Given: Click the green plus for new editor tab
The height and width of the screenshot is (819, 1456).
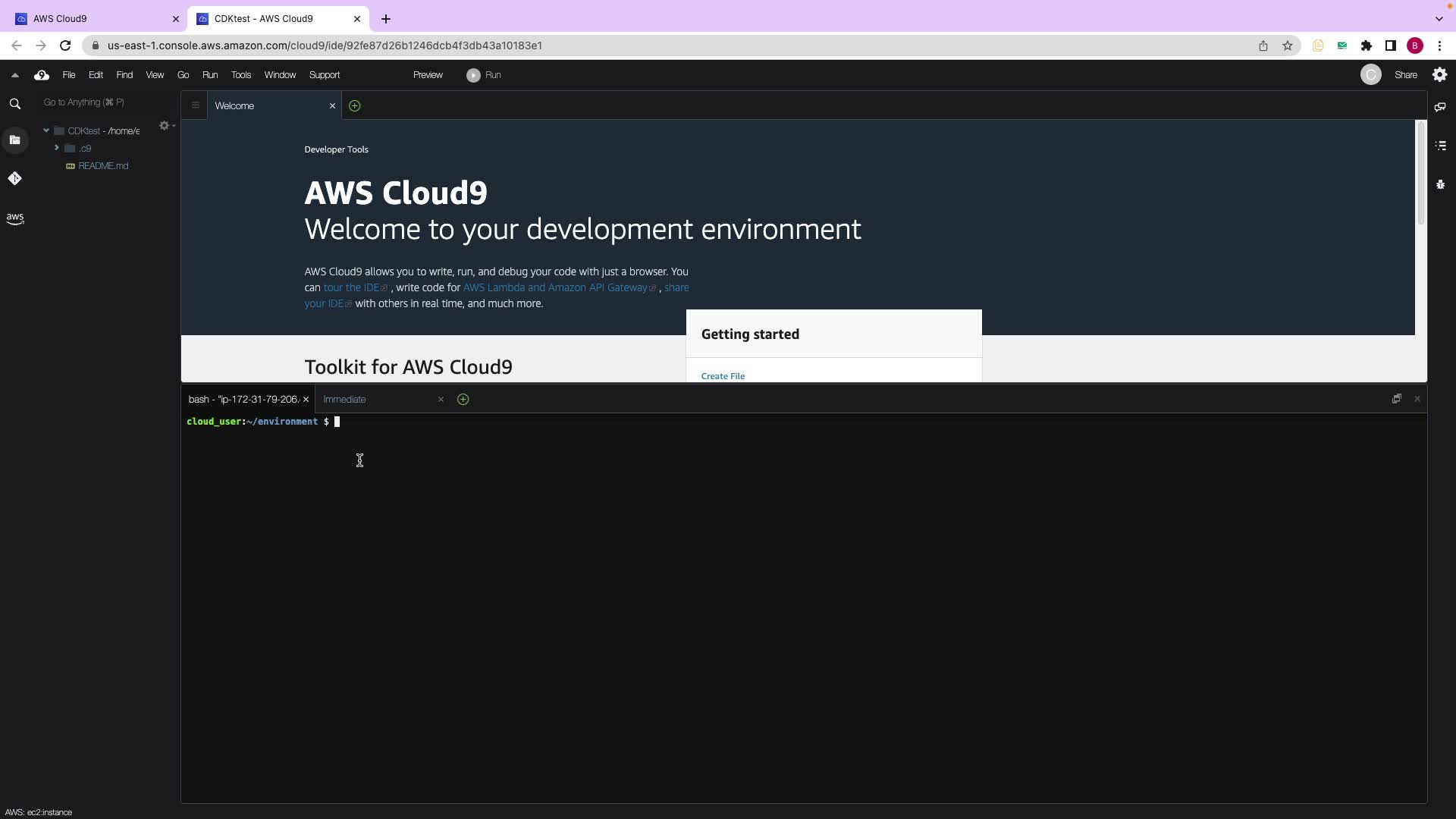Looking at the screenshot, I should tap(354, 106).
